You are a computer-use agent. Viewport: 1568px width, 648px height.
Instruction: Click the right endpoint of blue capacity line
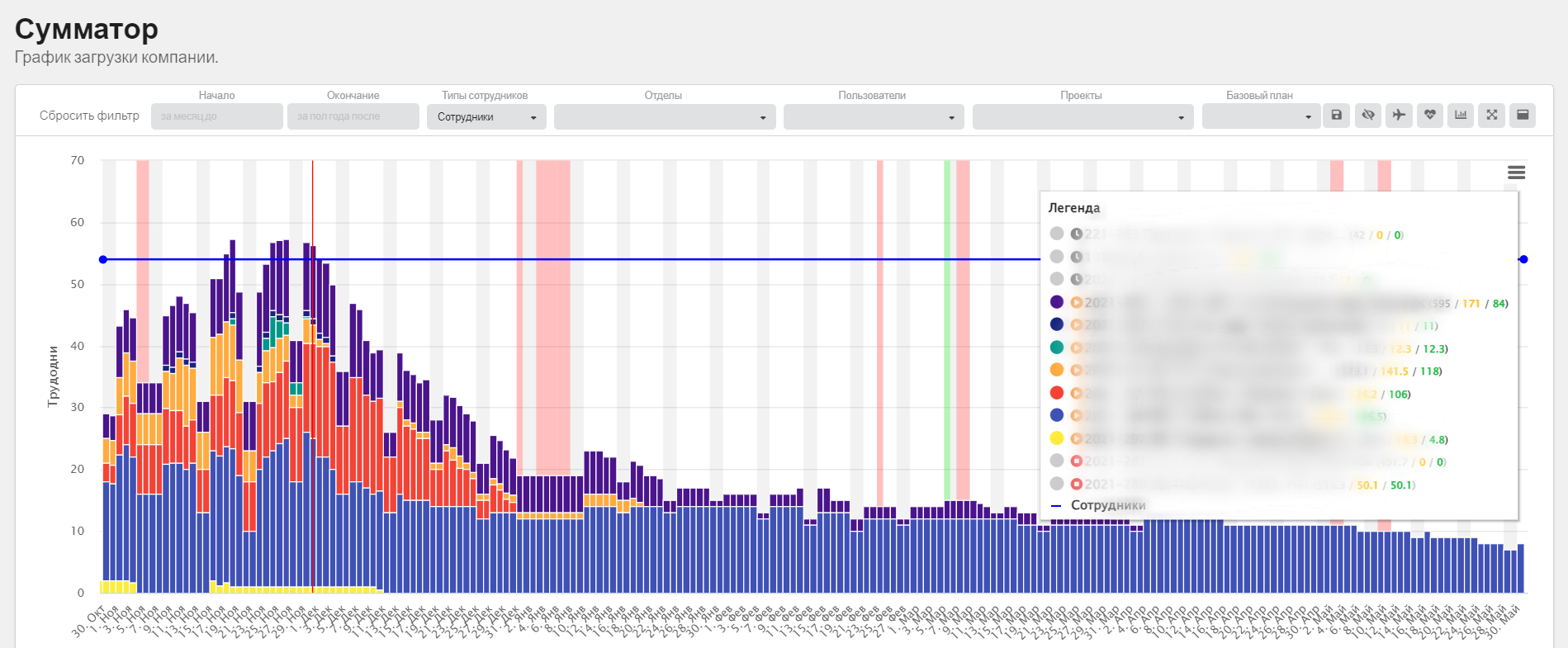tap(1523, 259)
